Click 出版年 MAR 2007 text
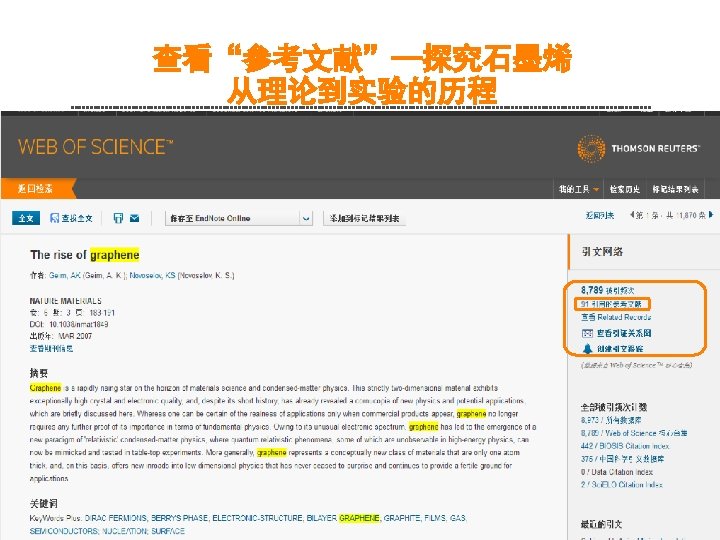The height and width of the screenshot is (540, 720). (x=61, y=336)
